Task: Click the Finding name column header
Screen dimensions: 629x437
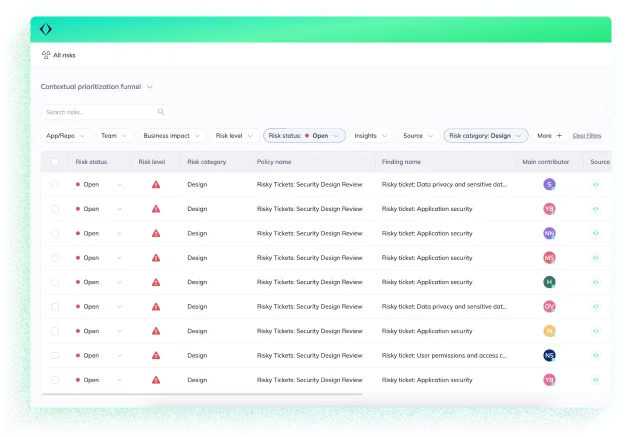Action: coord(401,162)
